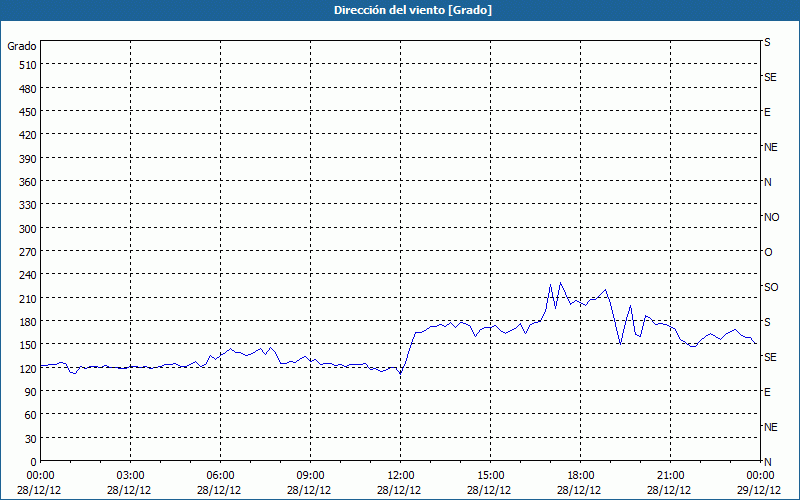Image resolution: width=800 pixels, height=500 pixels.
Task: Click the 270 degree axis label
Action: [29, 252]
